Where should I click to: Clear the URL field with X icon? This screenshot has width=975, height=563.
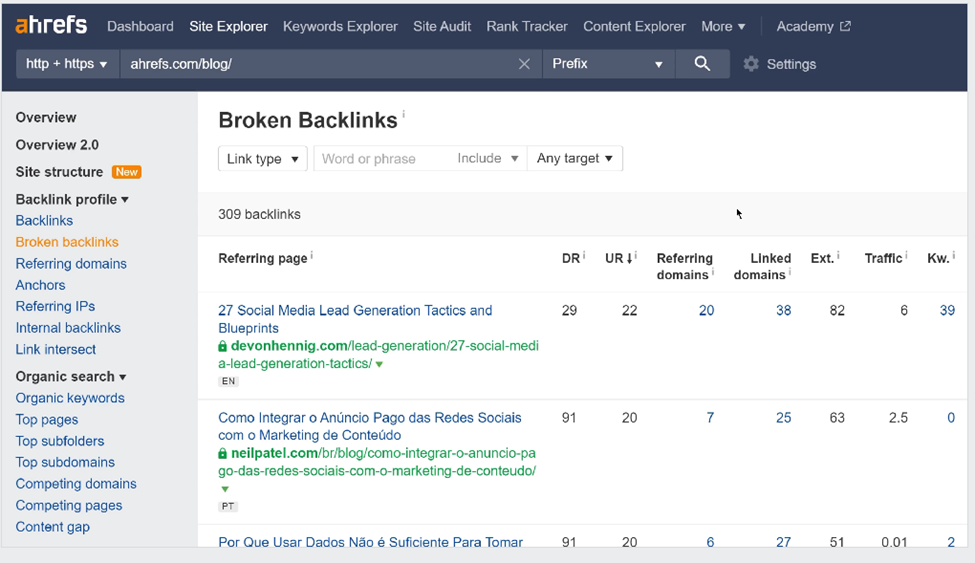(524, 64)
